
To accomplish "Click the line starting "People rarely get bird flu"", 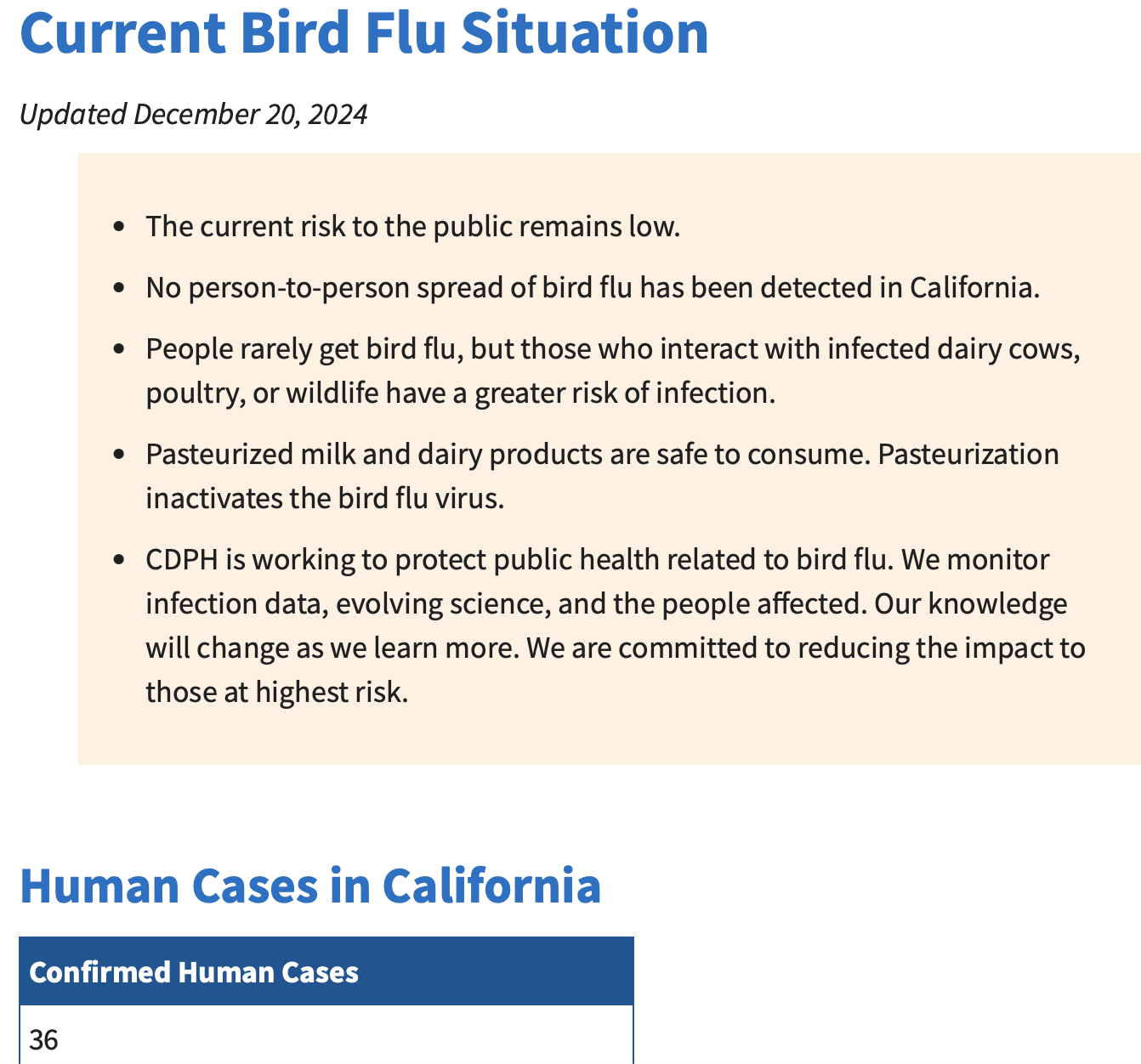I will click(x=612, y=349).
